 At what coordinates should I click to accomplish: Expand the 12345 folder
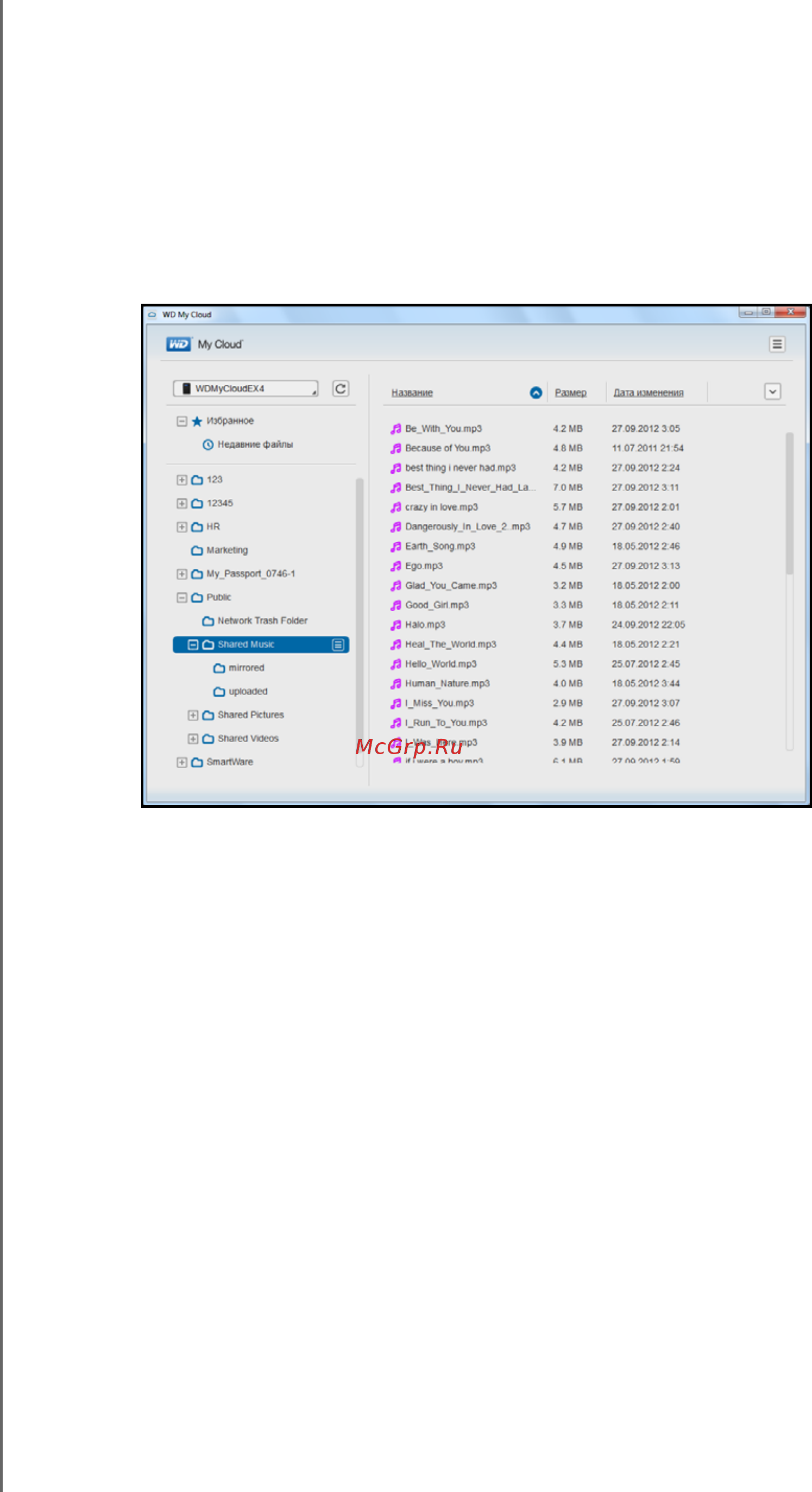(x=181, y=503)
